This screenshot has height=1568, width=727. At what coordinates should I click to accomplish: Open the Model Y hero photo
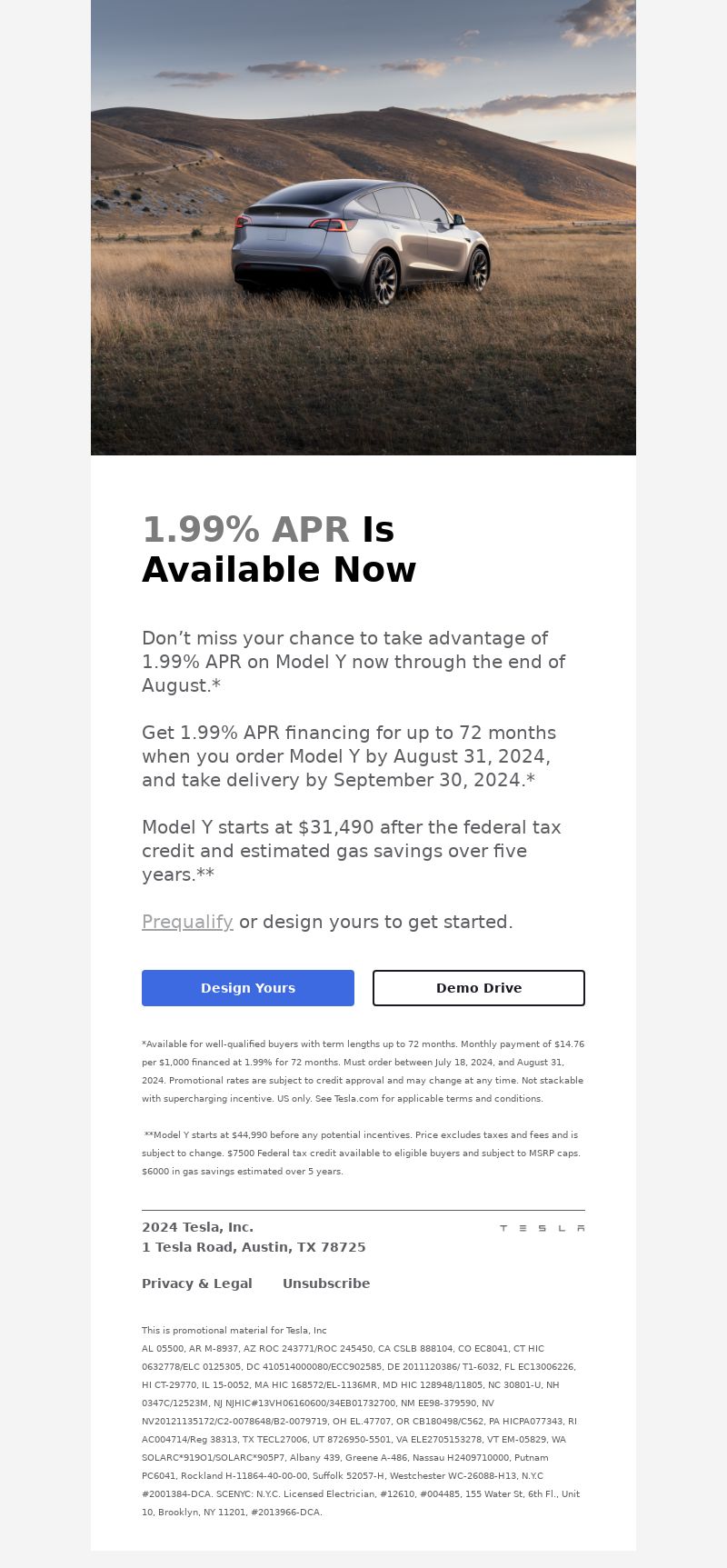tap(363, 227)
